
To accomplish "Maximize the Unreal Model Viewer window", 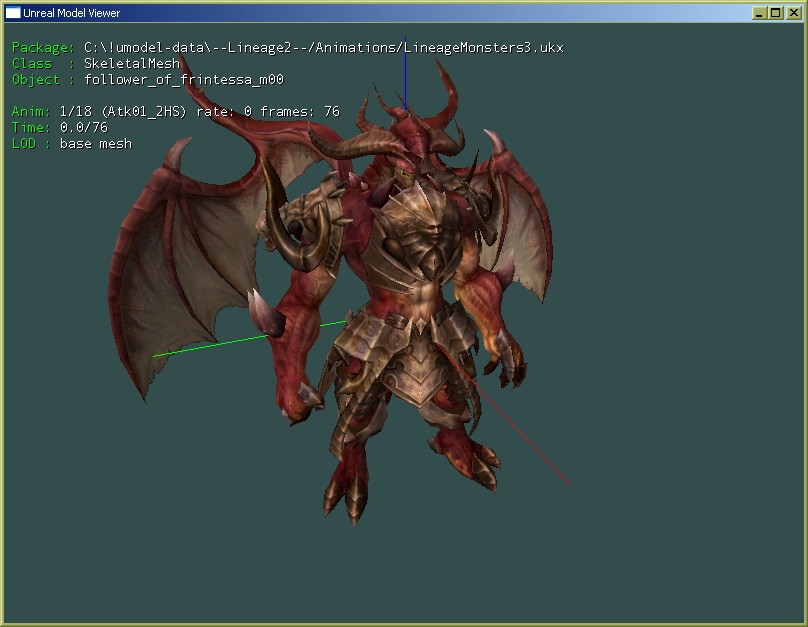I will 776,13.
